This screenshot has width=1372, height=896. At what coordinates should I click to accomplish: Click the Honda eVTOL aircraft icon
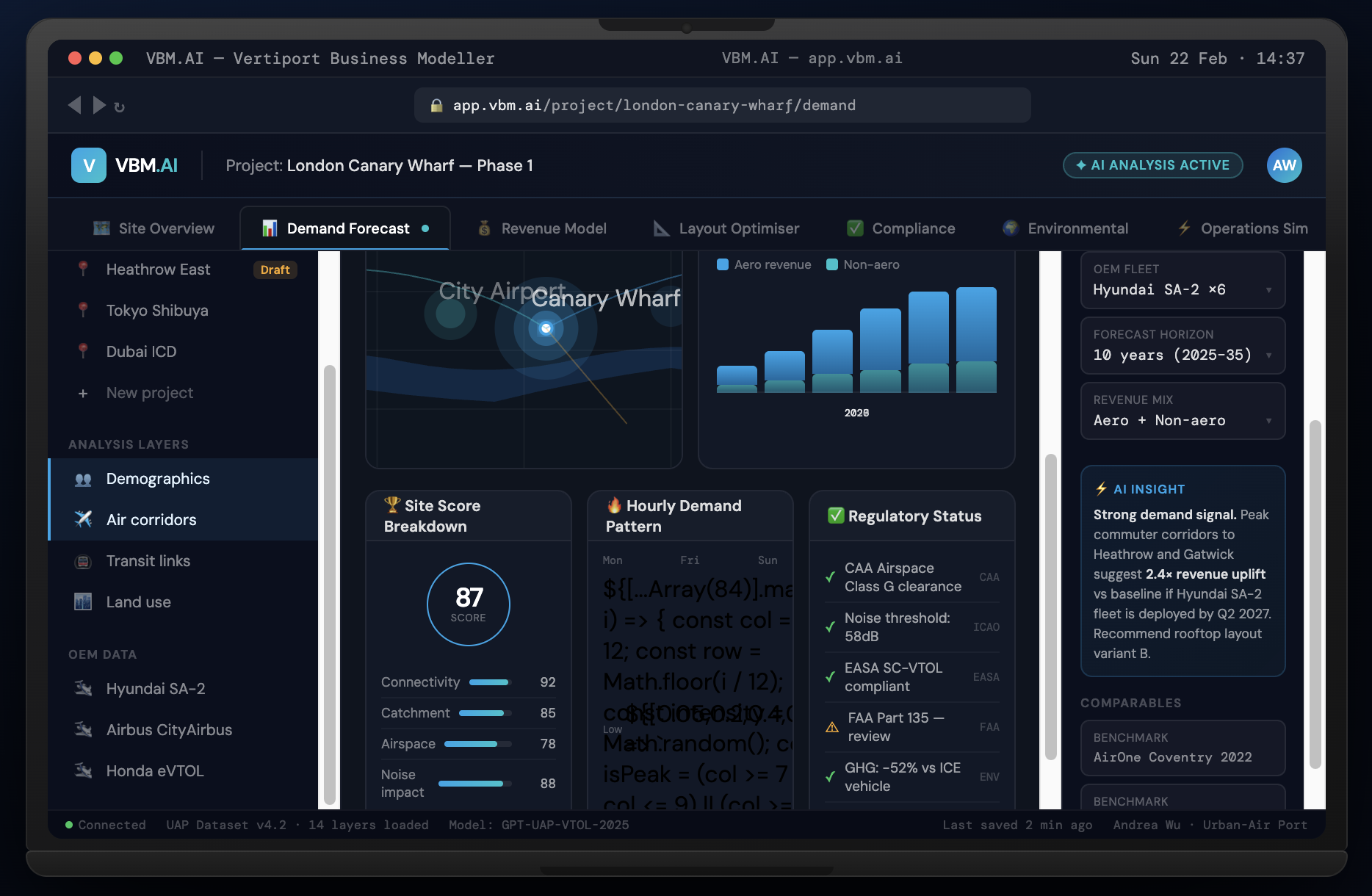[83, 771]
